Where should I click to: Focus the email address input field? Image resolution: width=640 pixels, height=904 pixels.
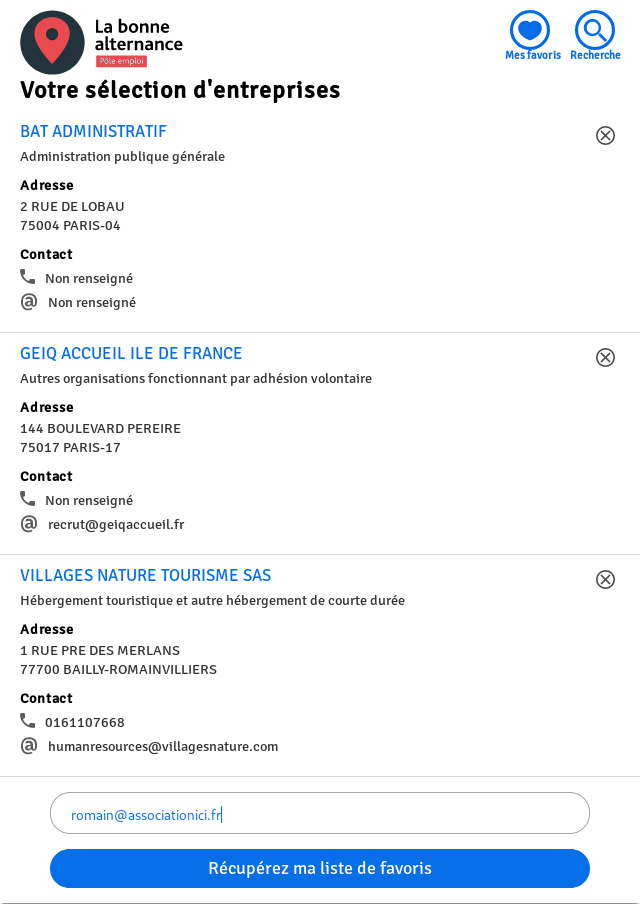click(320, 814)
